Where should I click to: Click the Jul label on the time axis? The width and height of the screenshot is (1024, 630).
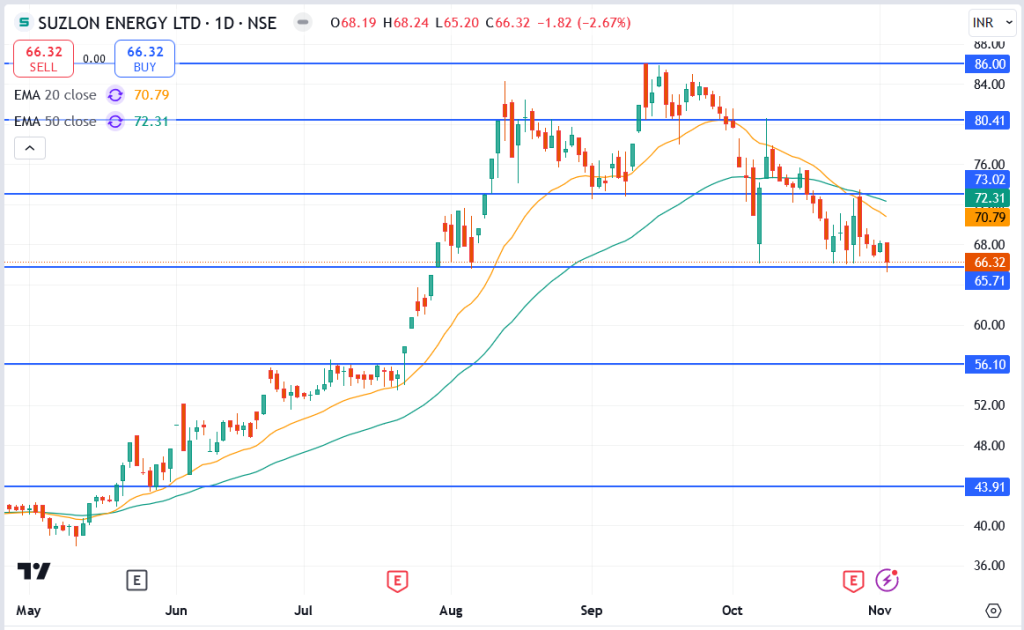tap(303, 610)
